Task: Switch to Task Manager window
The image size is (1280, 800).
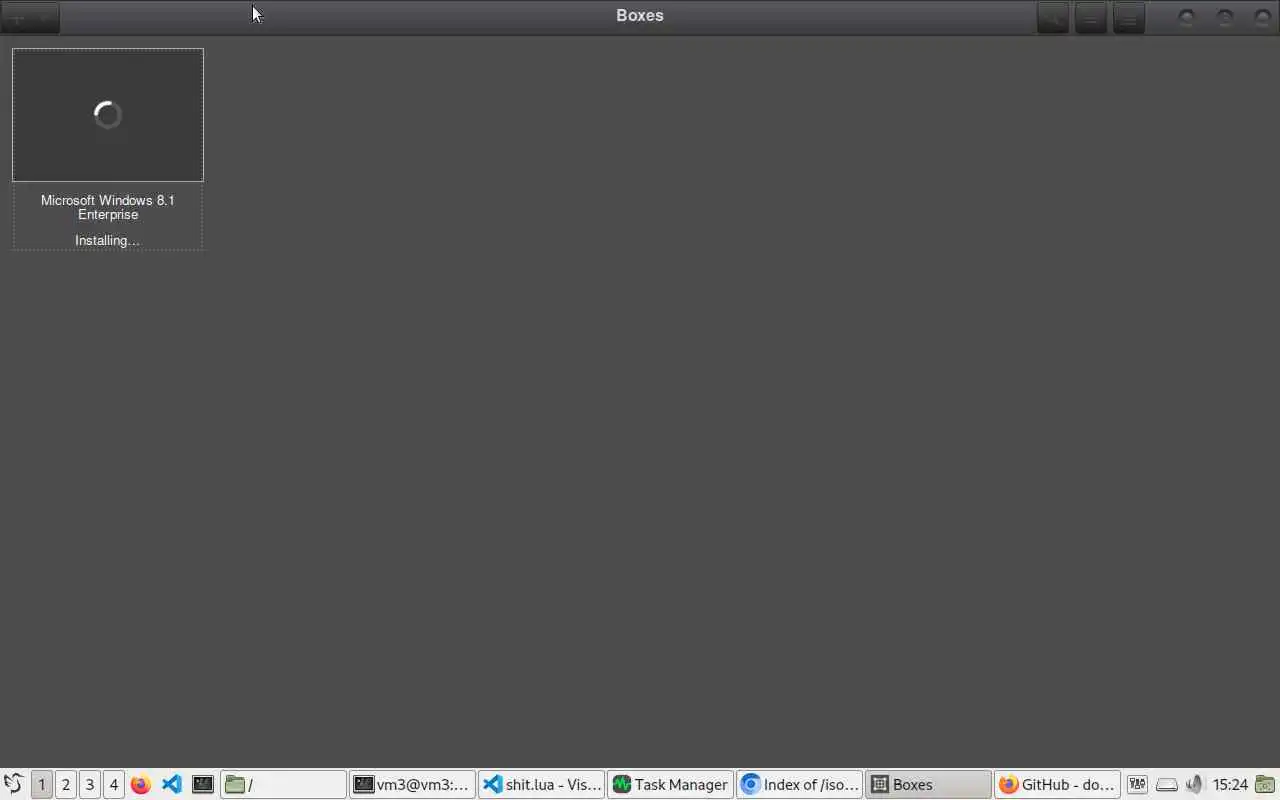Action: pos(670,784)
